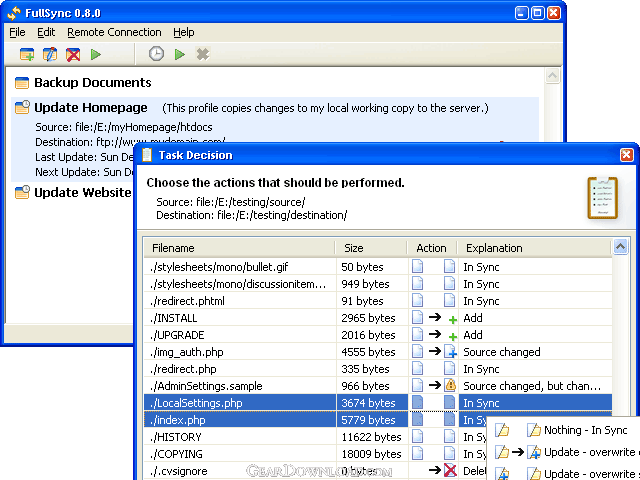640x480 pixels.
Task: Click the Delete Profile red X icon
Action: [73, 54]
